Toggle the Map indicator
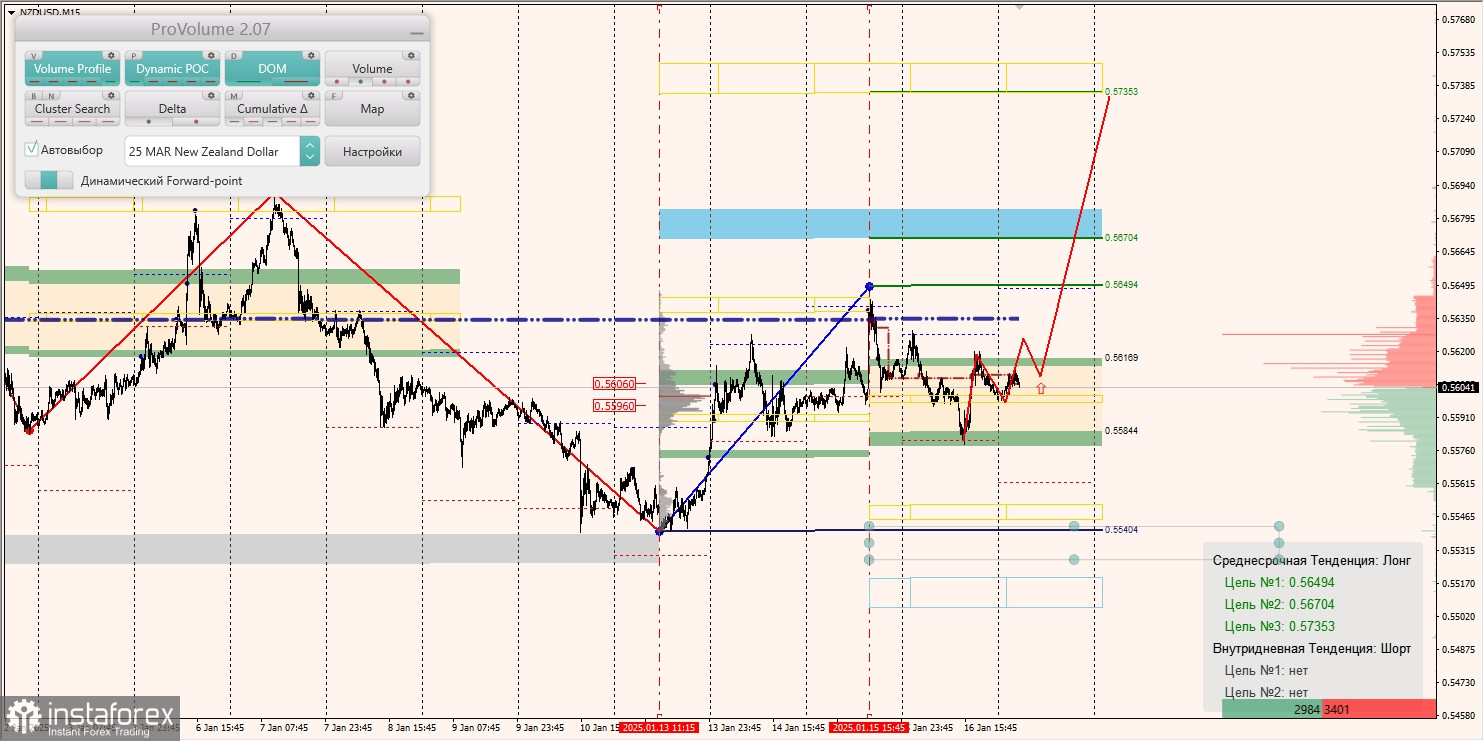The height and width of the screenshot is (741, 1484). [x=372, y=109]
